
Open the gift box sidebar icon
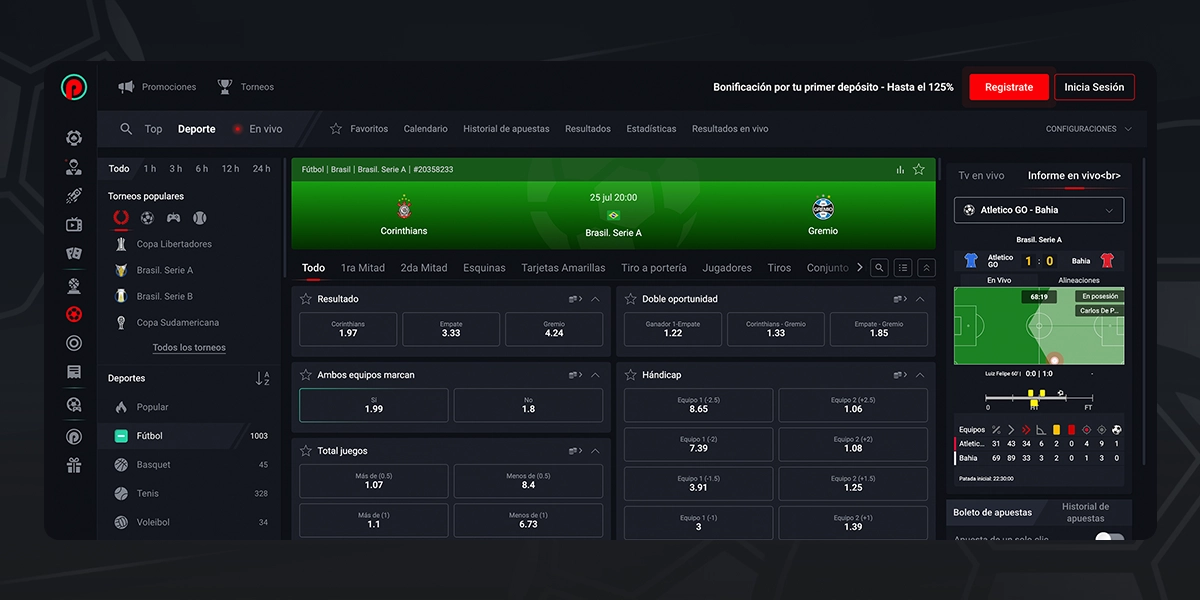click(x=74, y=465)
